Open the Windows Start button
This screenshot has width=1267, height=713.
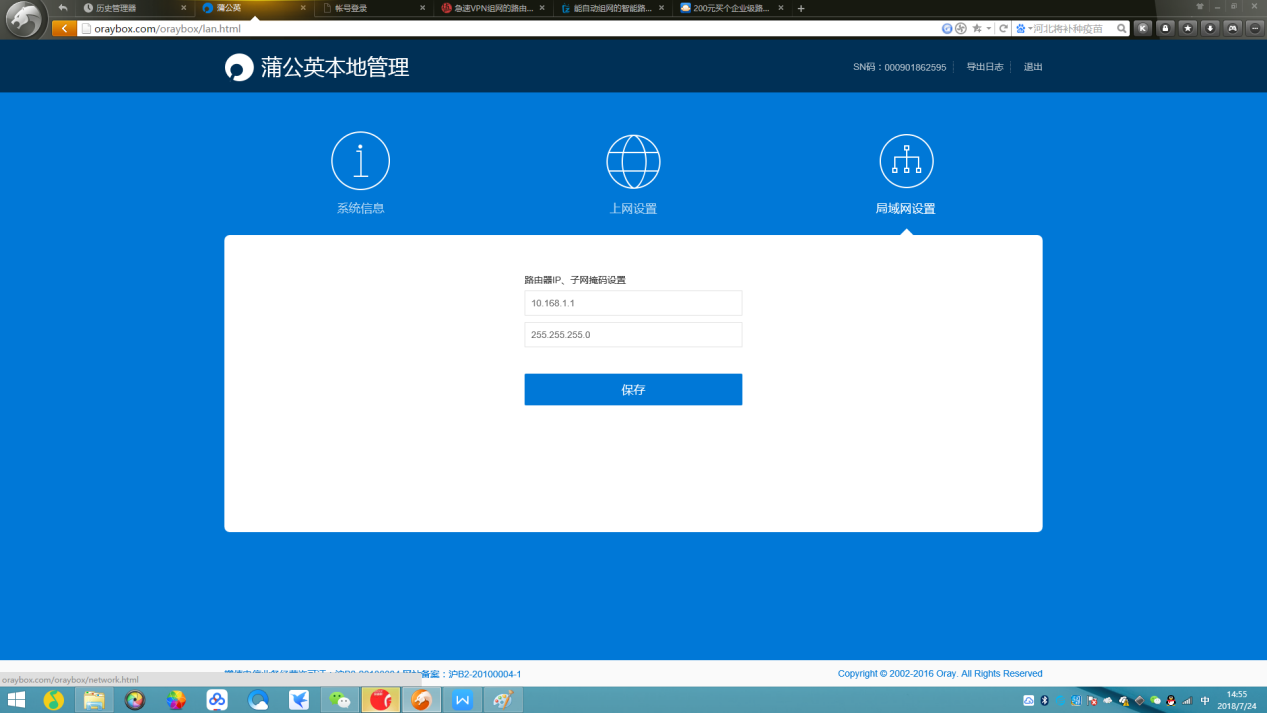pyautogui.click(x=16, y=700)
